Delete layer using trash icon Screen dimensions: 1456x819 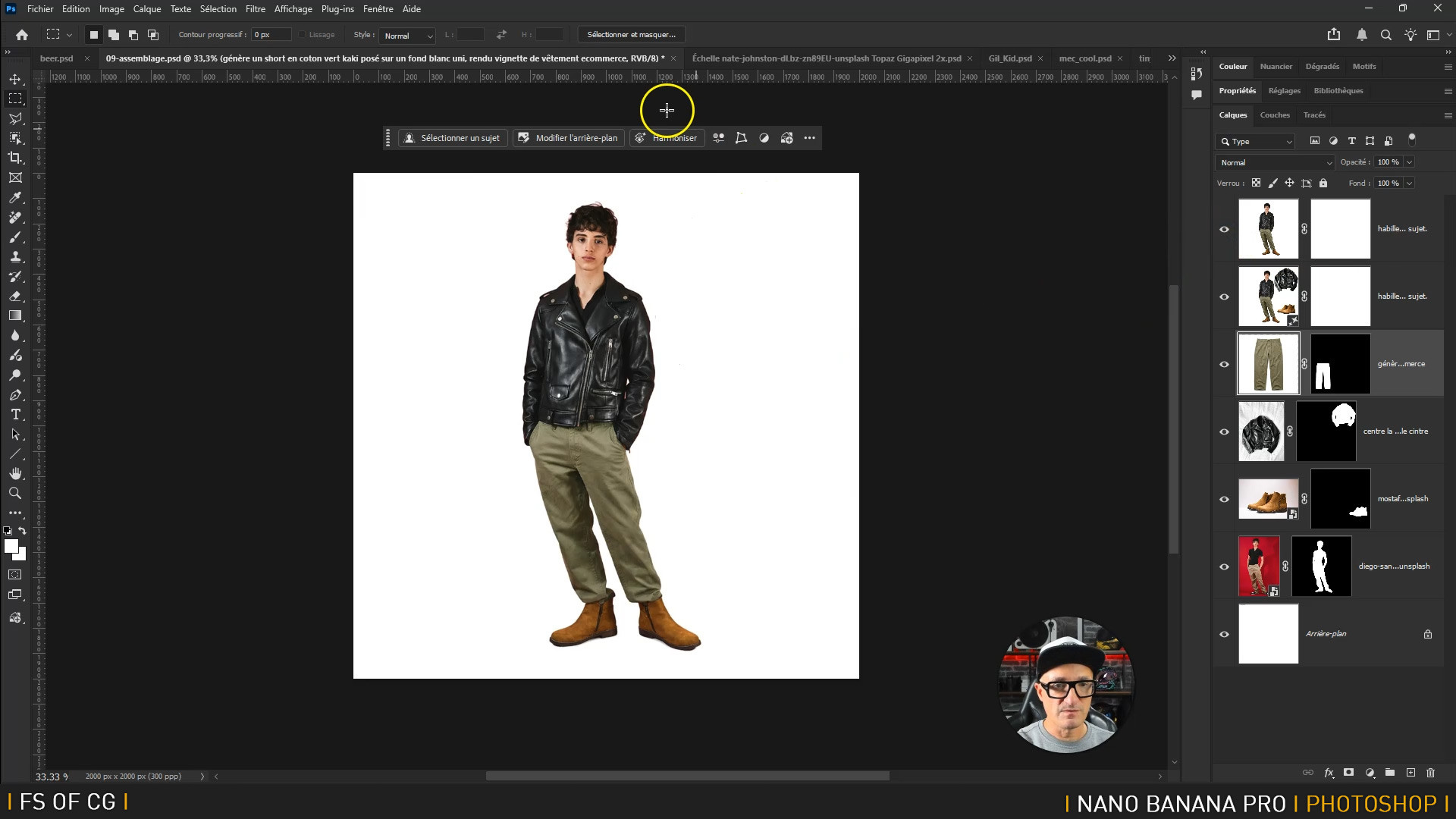point(1430,773)
